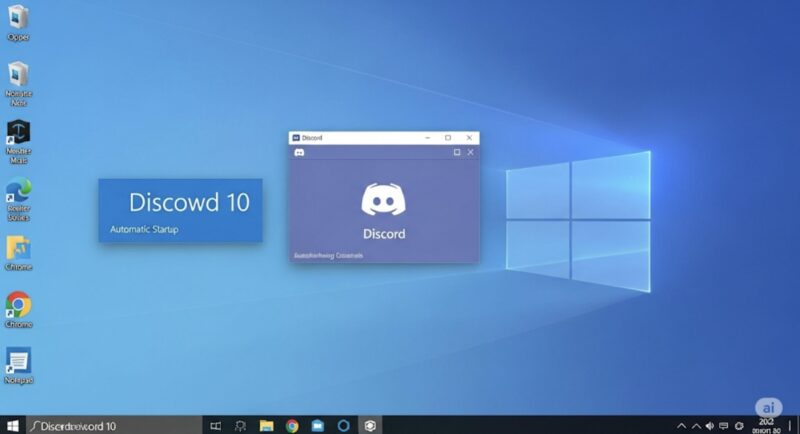Click the X in the purple Discord header
Viewport: 800px width, 434px height.
coord(470,152)
